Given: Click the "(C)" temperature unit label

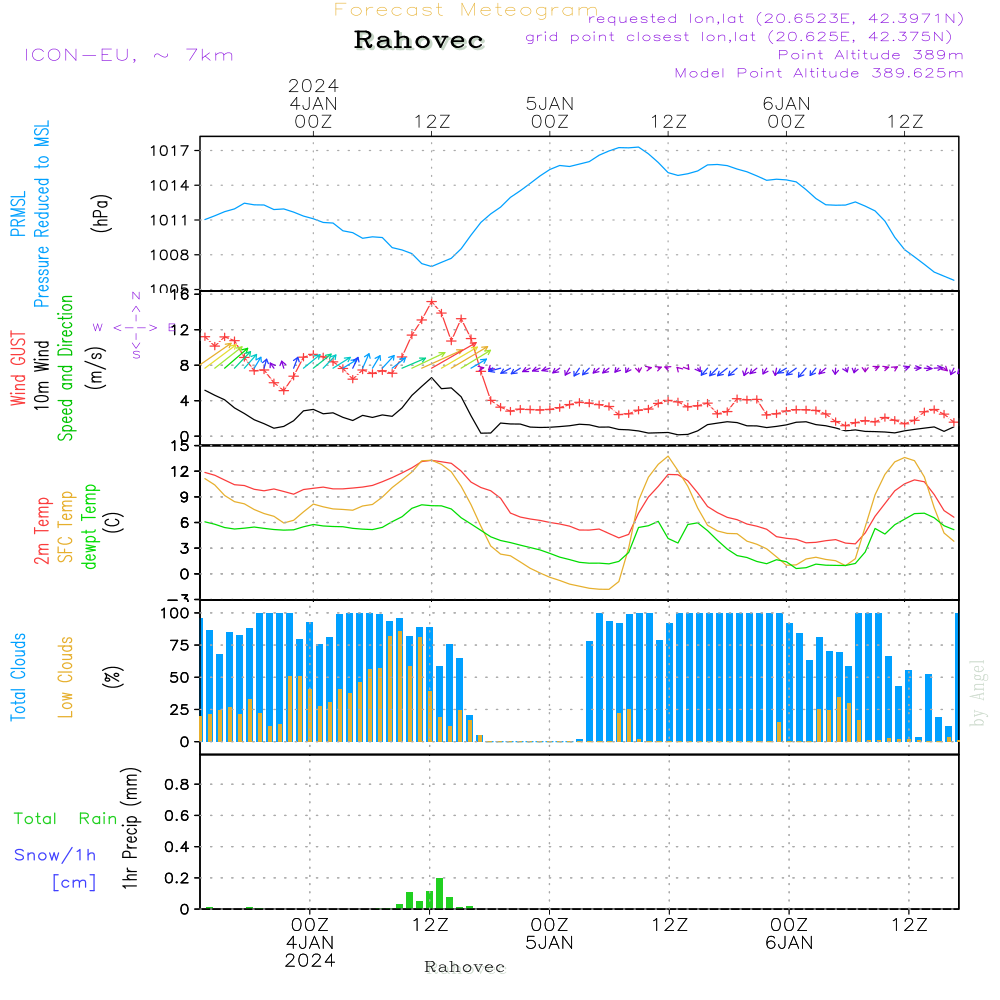Looking at the screenshot, I should (x=114, y=522).
